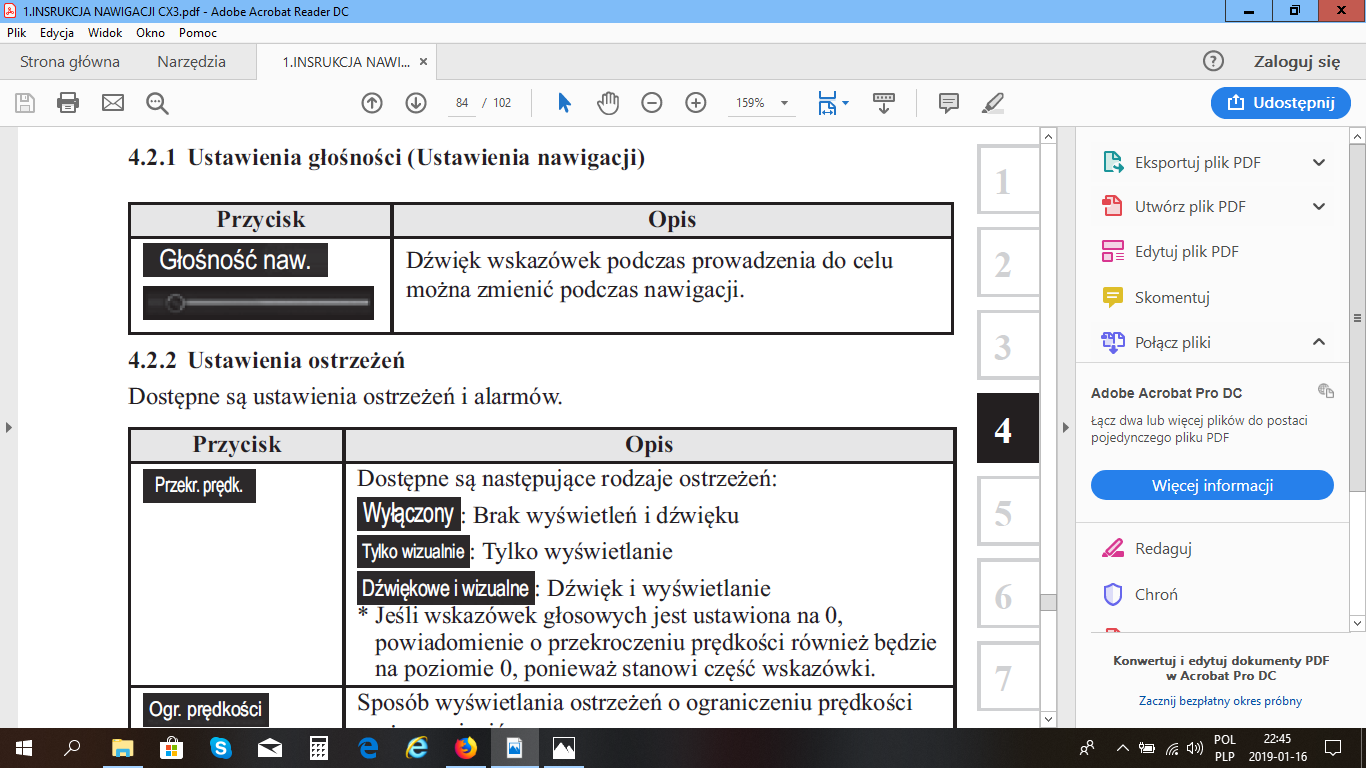
Task: Go to previous page arrow
Action: 372,103
